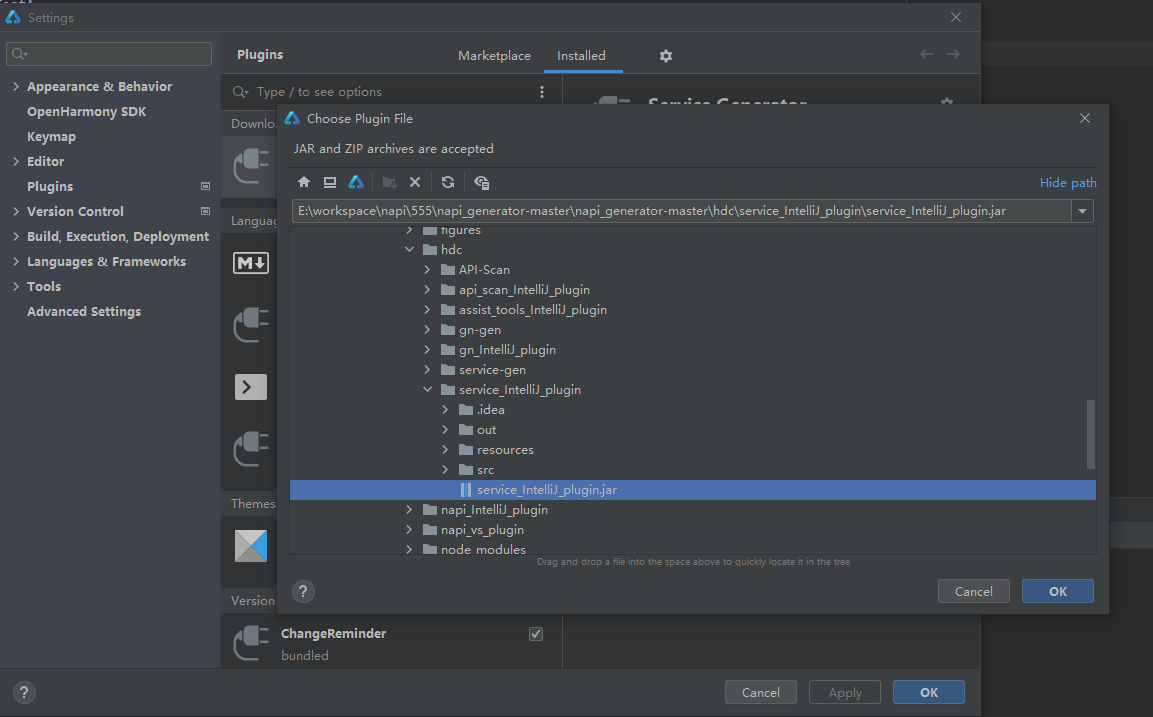Image resolution: width=1153 pixels, height=717 pixels.
Task: Expand the out folder
Action: tap(445, 429)
